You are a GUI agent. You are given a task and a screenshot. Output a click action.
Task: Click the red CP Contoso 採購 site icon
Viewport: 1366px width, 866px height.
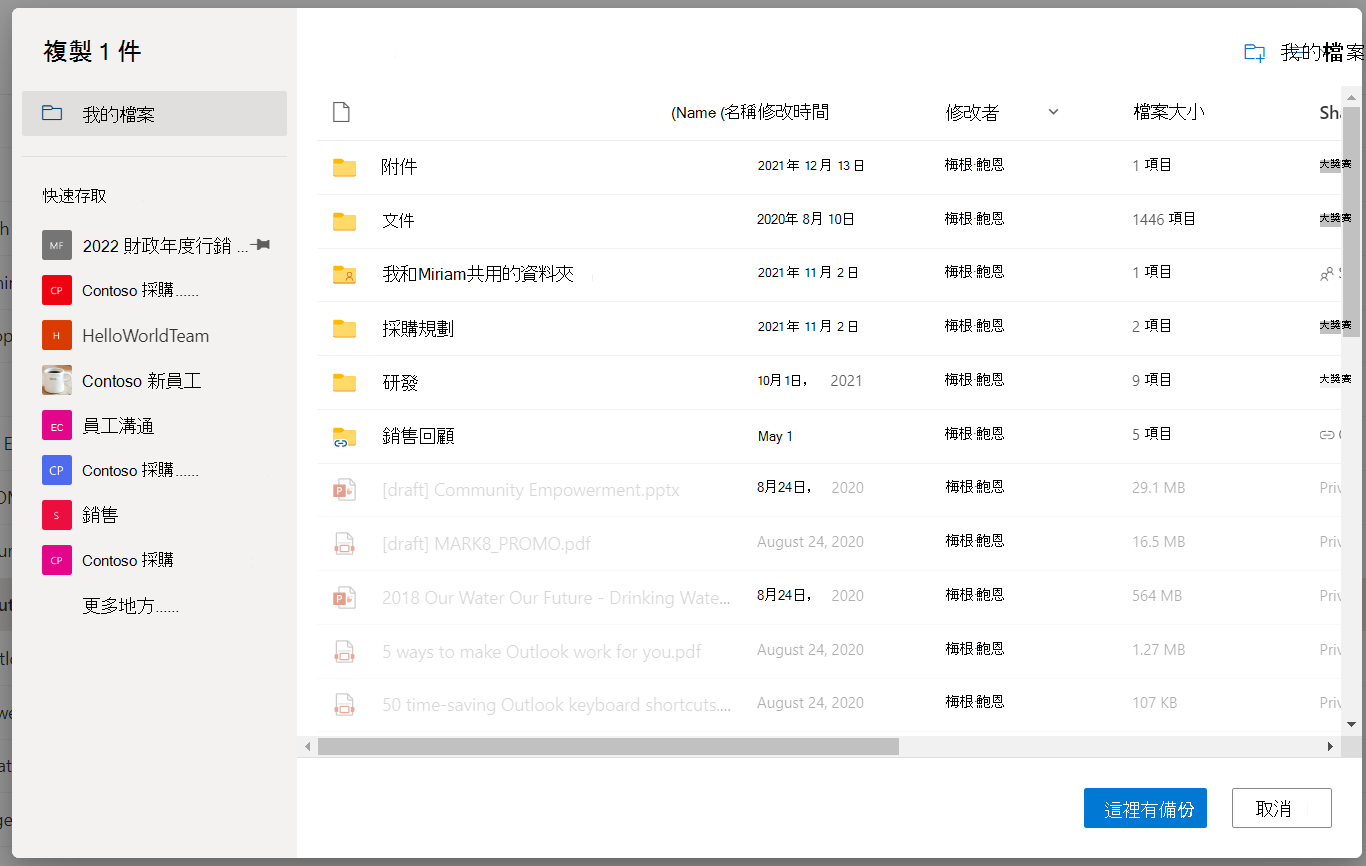[57, 290]
